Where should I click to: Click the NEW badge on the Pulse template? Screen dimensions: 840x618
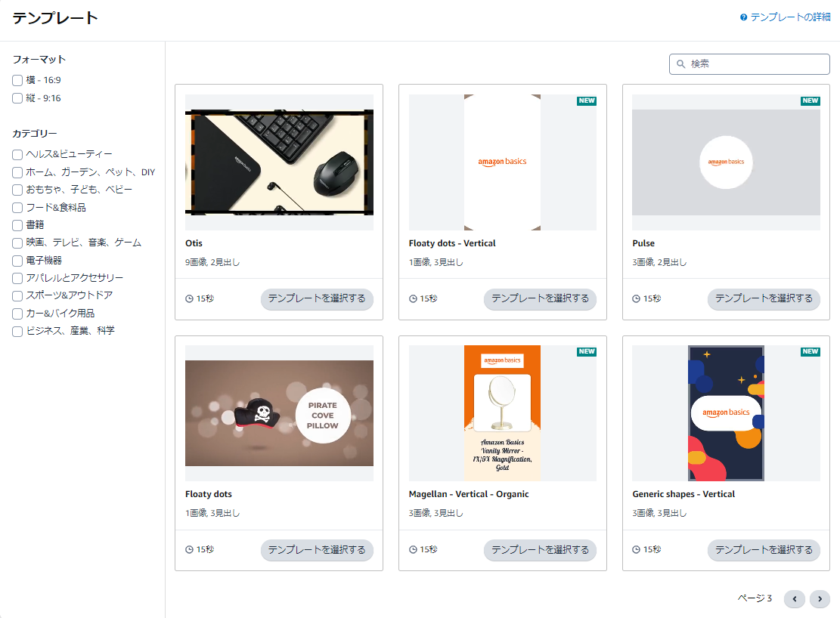click(810, 101)
